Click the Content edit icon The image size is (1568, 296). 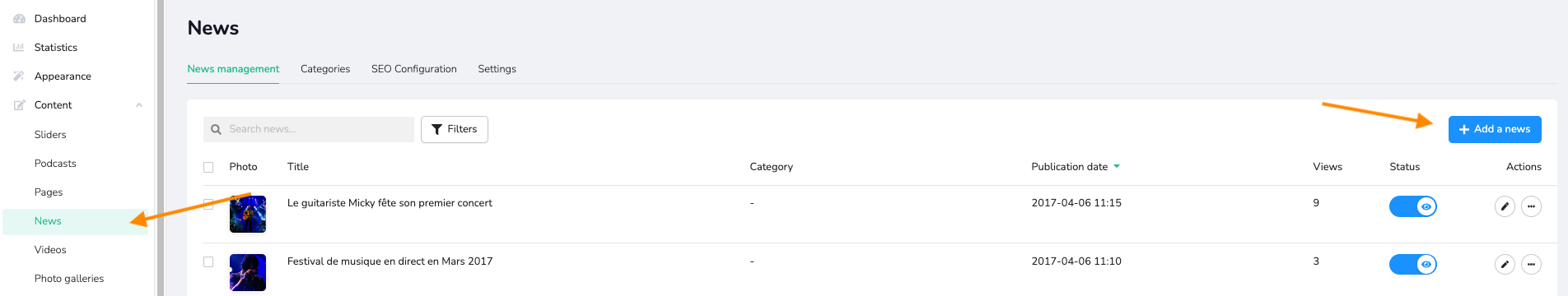[x=19, y=104]
